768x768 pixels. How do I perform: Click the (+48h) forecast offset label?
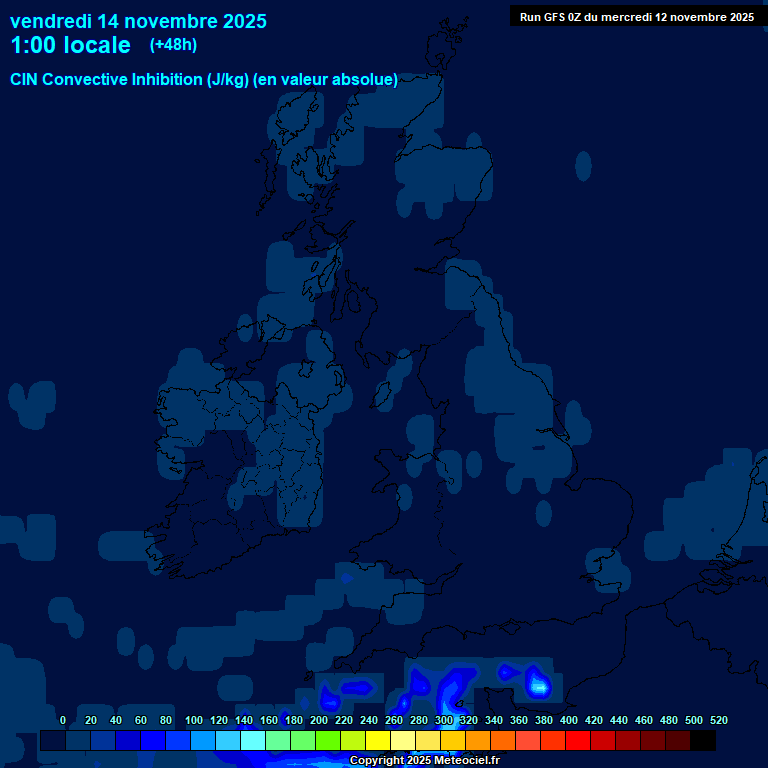click(x=173, y=45)
